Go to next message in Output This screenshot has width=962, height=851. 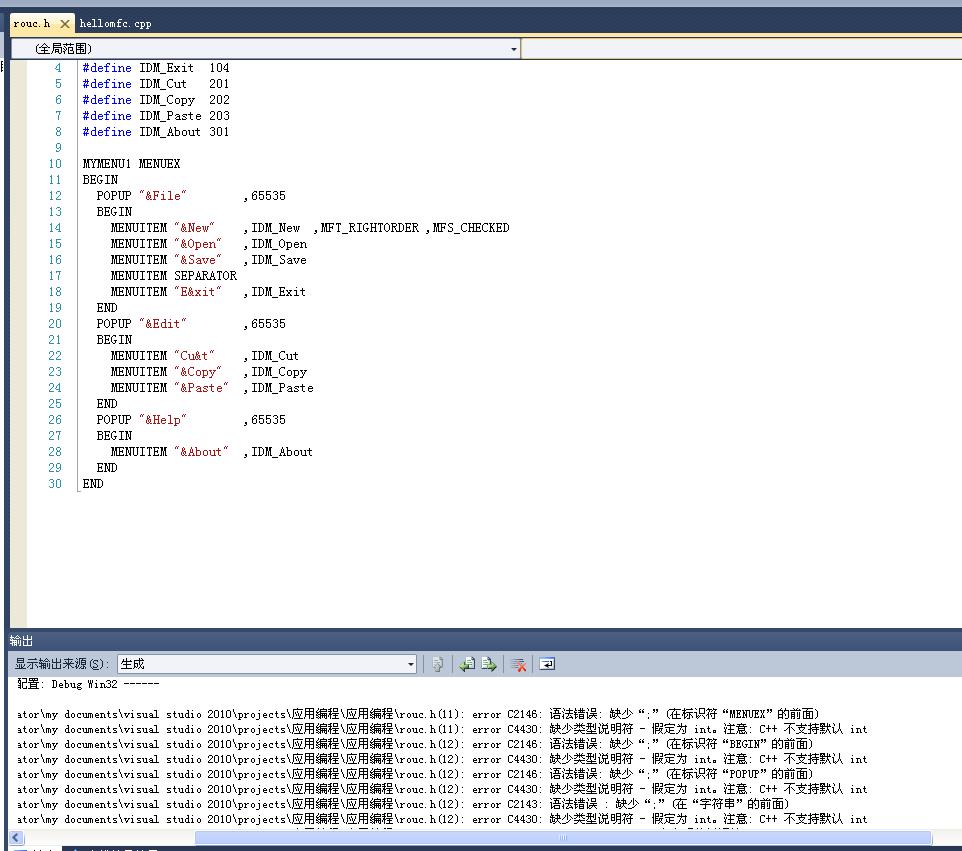489,664
